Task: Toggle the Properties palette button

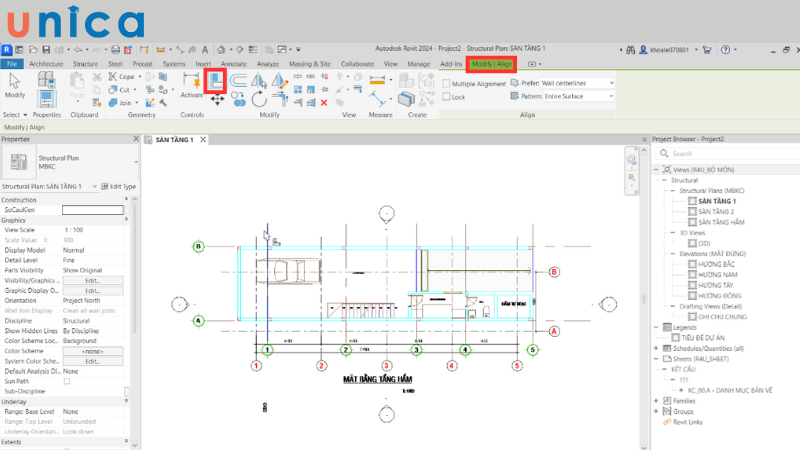Action: (46, 99)
